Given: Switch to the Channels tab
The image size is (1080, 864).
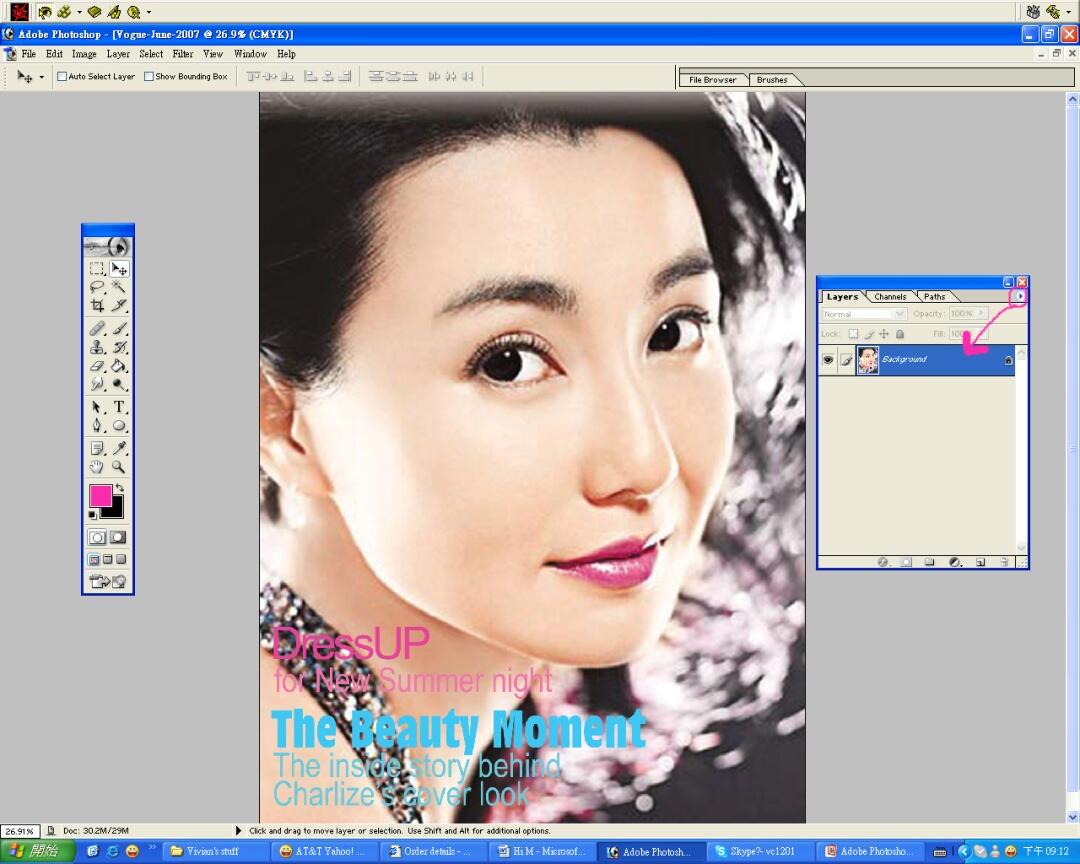Looking at the screenshot, I should coord(890,297).
